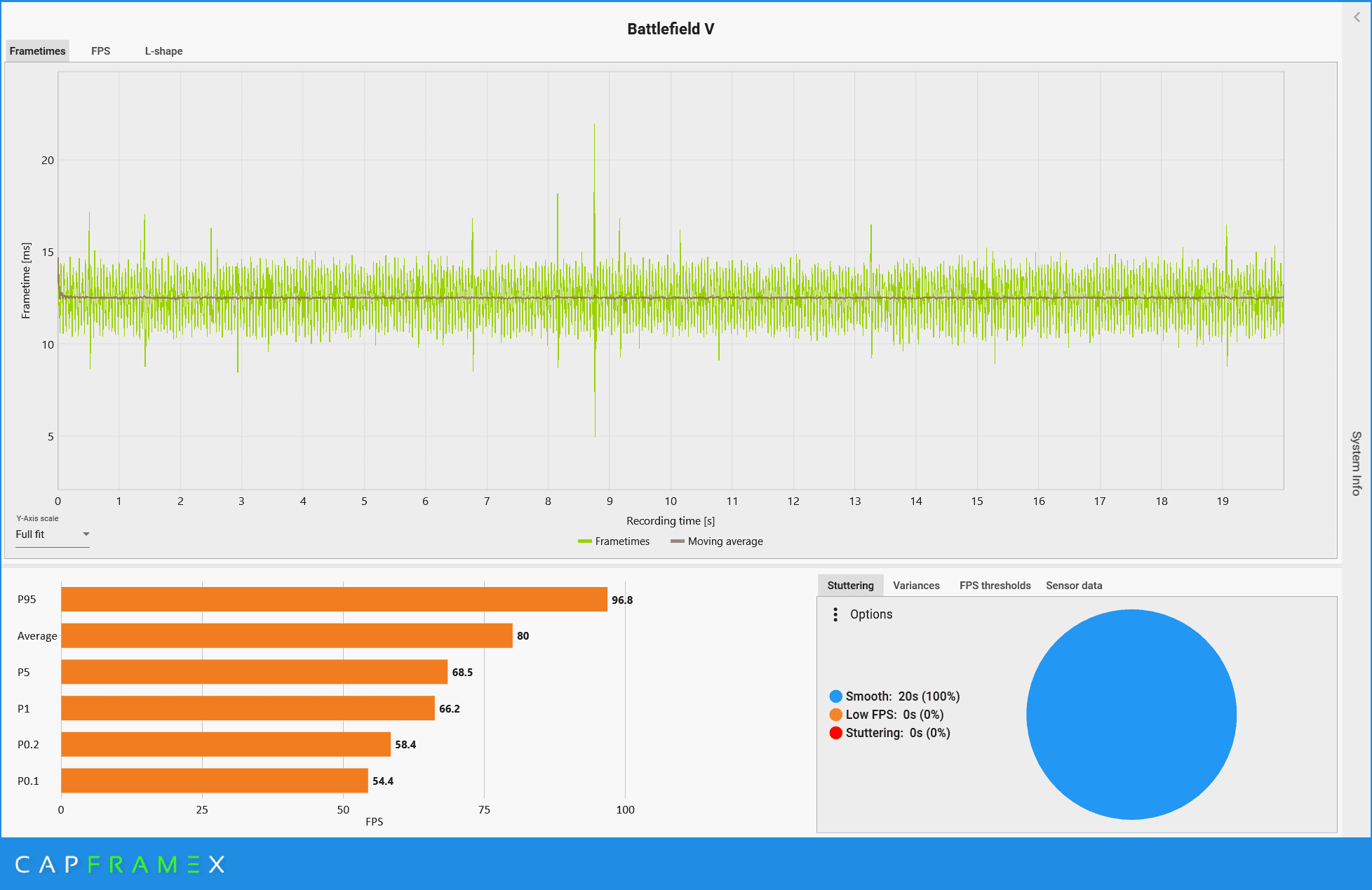Screen dimensions: 1372x890
Task: Click the Low FPS: 0s (0%) text
Action: click(x=894, y=715)
